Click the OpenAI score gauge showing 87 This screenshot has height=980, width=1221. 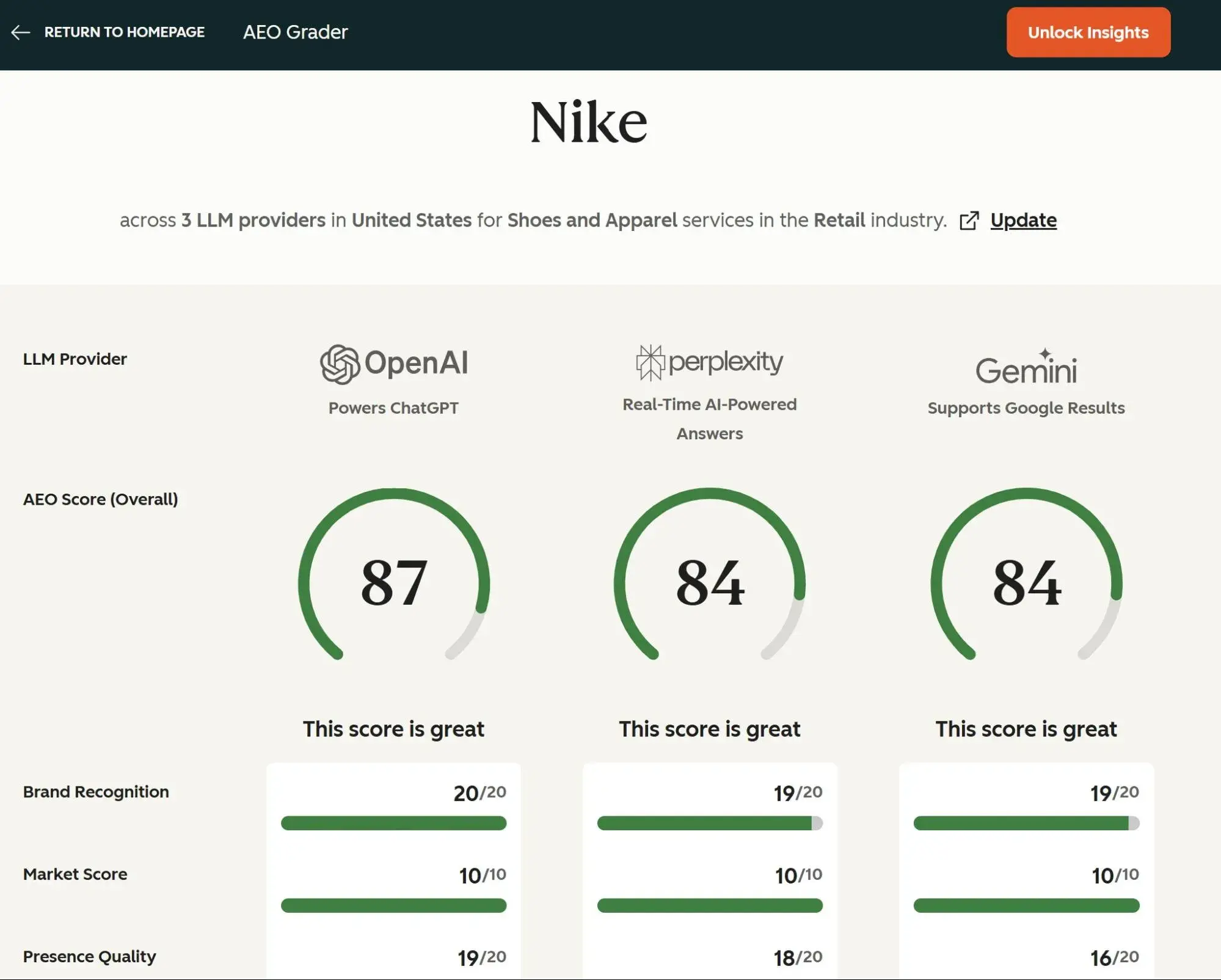pyautogui.click(x=394, y=582)
